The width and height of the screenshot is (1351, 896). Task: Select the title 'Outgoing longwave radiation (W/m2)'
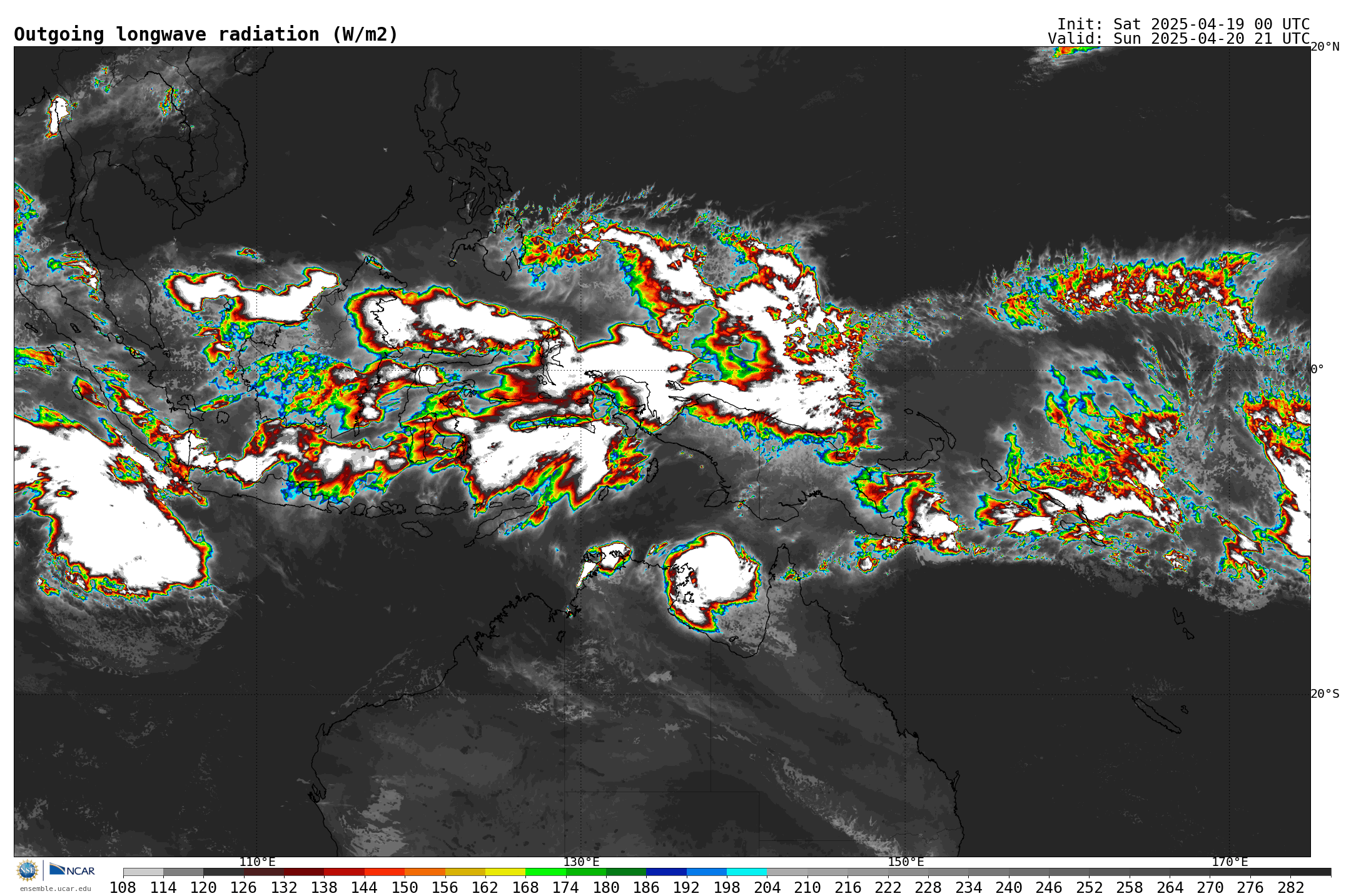click(206, 34)
